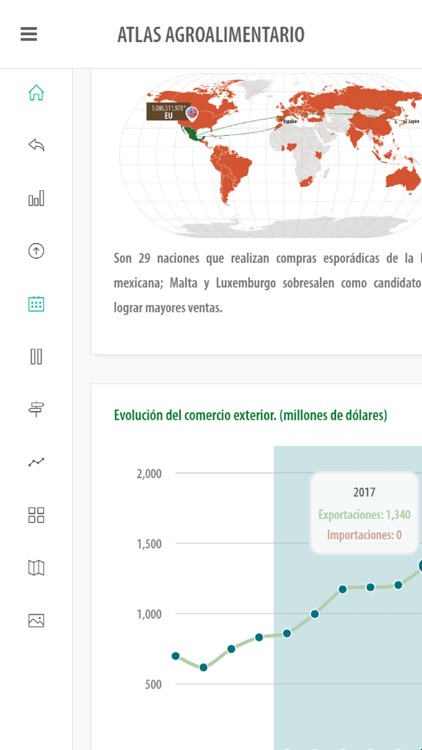The image size is (422, 750).
Task: Click the first data point of the line chart
Action: click(x=176, y=656)
